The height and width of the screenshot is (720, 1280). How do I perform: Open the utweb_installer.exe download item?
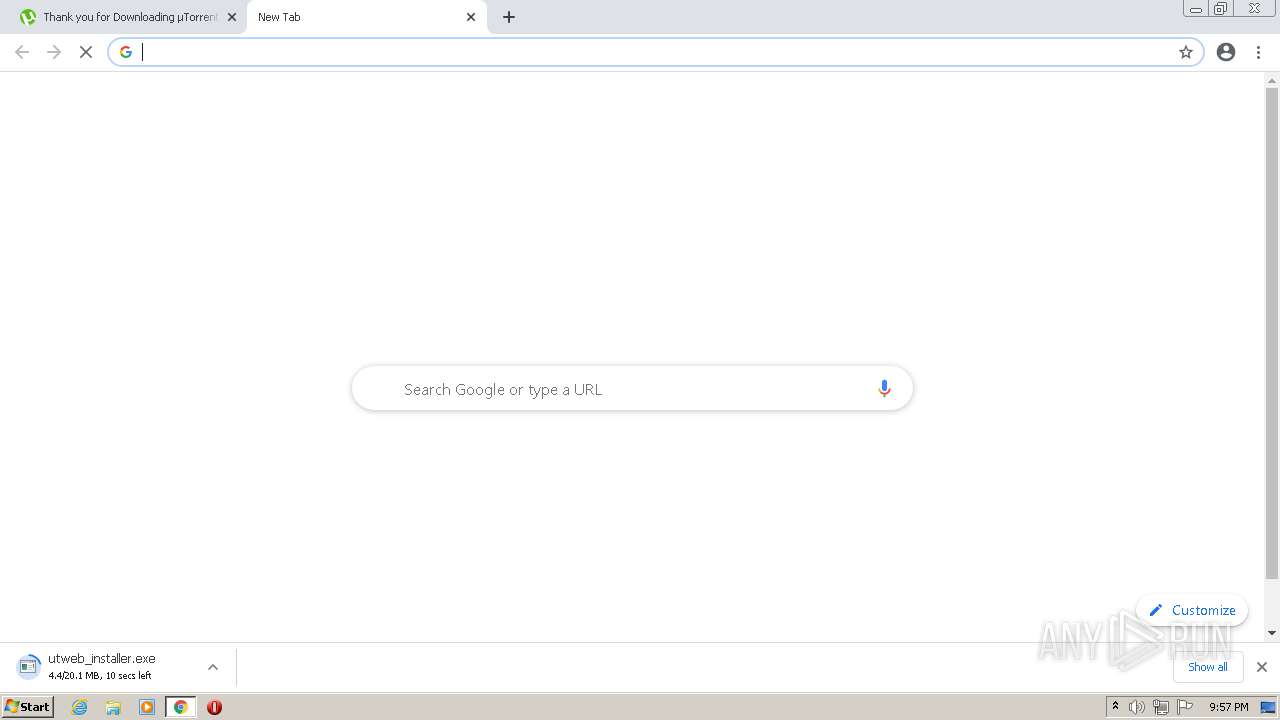click(x=102, y=667)
